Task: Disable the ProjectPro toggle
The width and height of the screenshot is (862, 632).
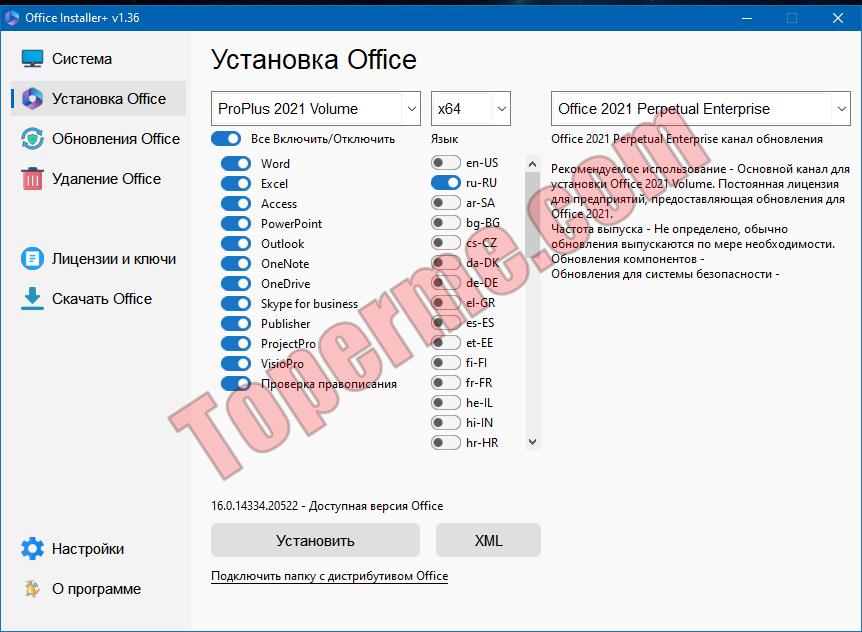Action: (236, 343)
